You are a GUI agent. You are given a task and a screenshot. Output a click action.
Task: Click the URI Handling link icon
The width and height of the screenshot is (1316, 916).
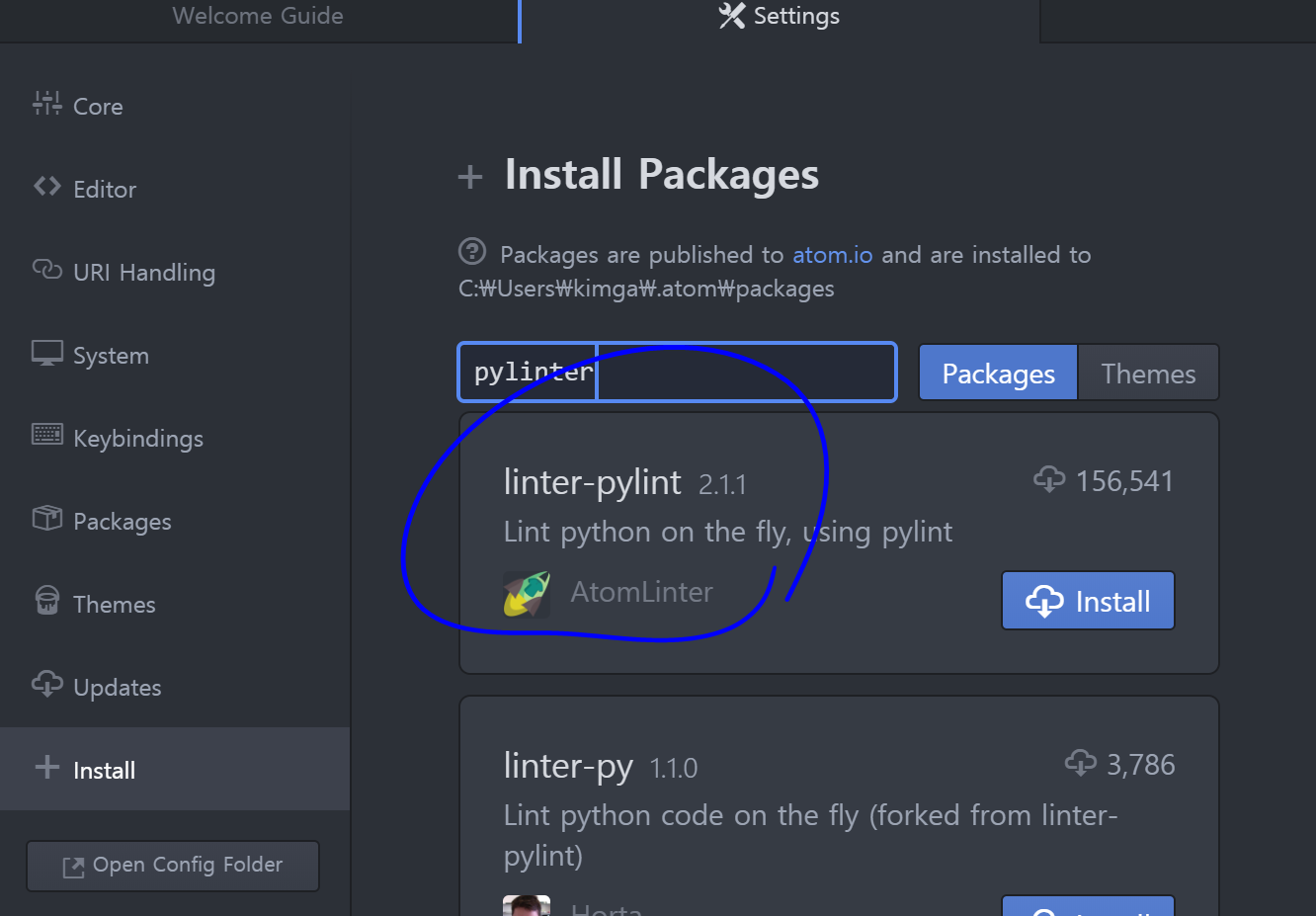(x=46, y=269)
